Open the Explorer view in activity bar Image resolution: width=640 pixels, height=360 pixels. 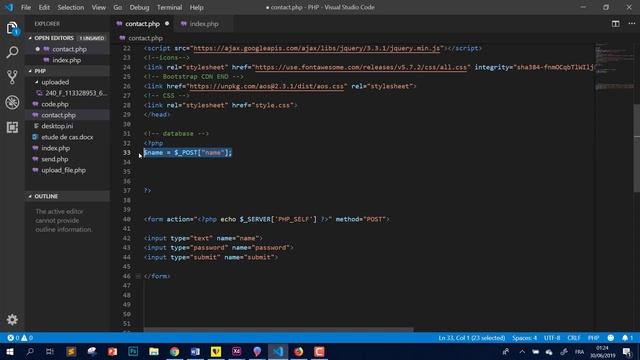pyautogui.click(x=12, y=28)
